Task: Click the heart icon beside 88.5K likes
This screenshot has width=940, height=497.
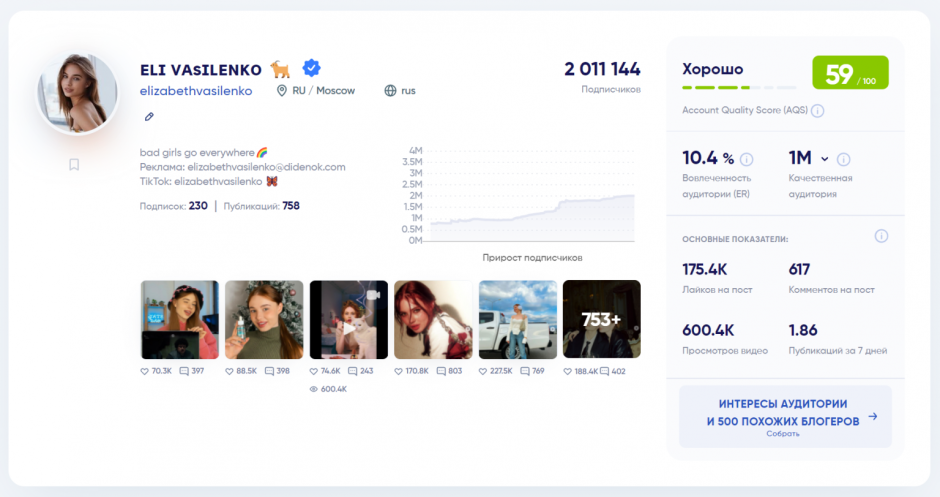Action: [x=229, y=372]
